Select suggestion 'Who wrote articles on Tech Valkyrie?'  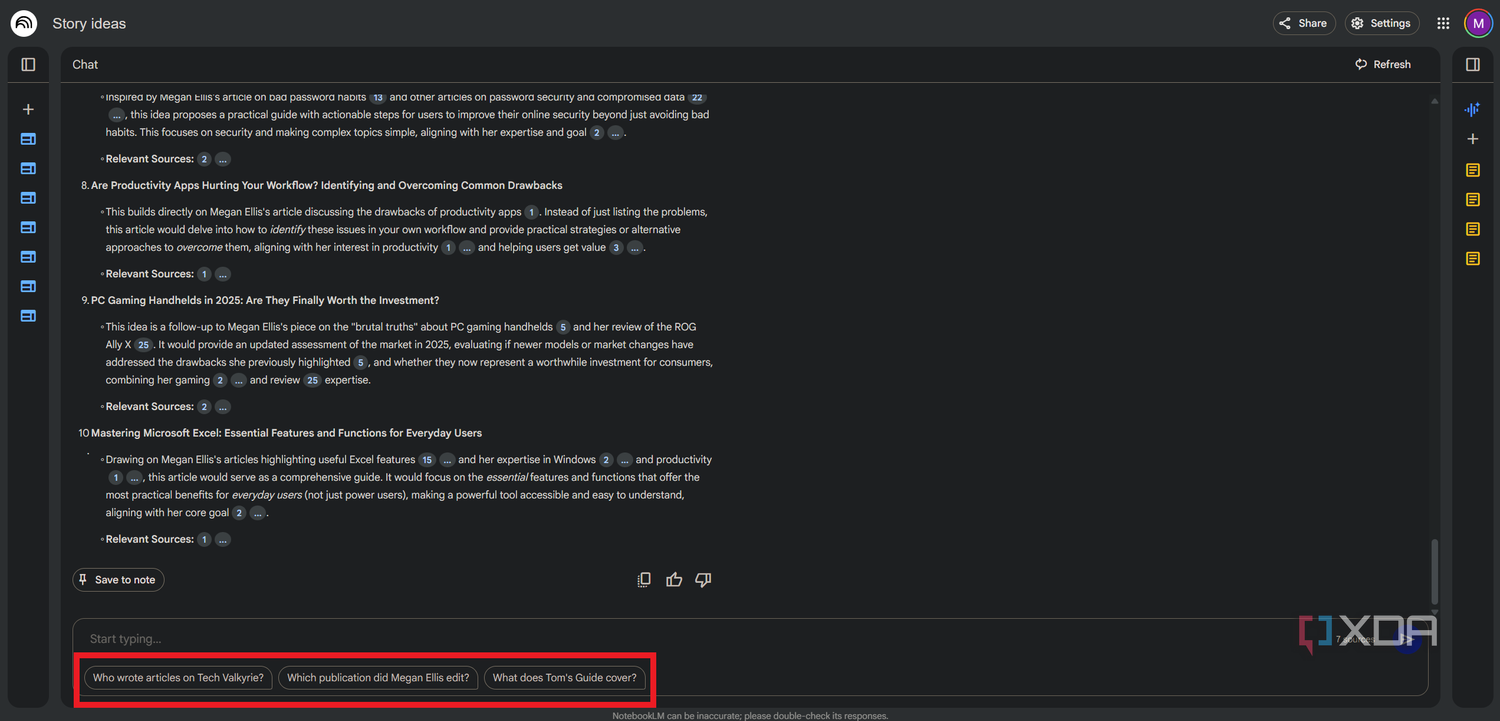(x=178, y=678)
